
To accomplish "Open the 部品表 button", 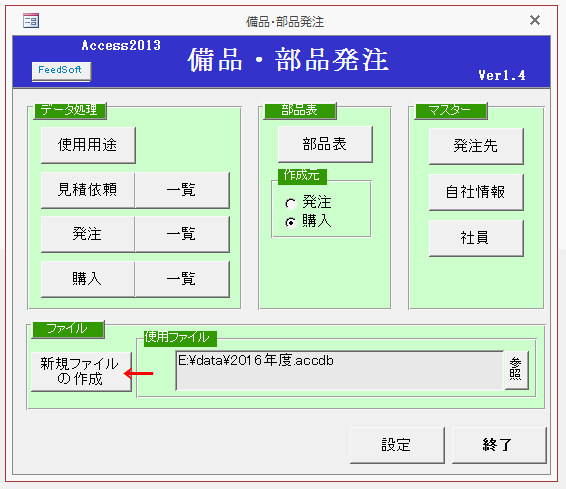I will coord(325,144).
